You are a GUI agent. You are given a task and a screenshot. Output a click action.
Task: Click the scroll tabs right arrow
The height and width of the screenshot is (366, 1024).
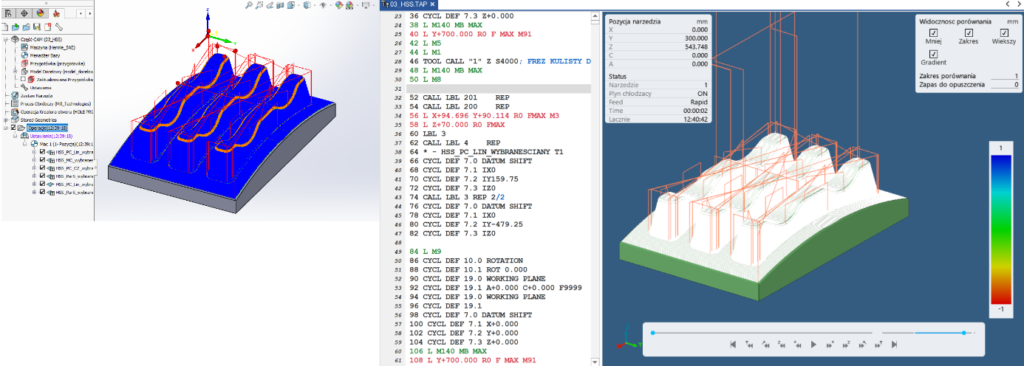tap(1019, 4)
